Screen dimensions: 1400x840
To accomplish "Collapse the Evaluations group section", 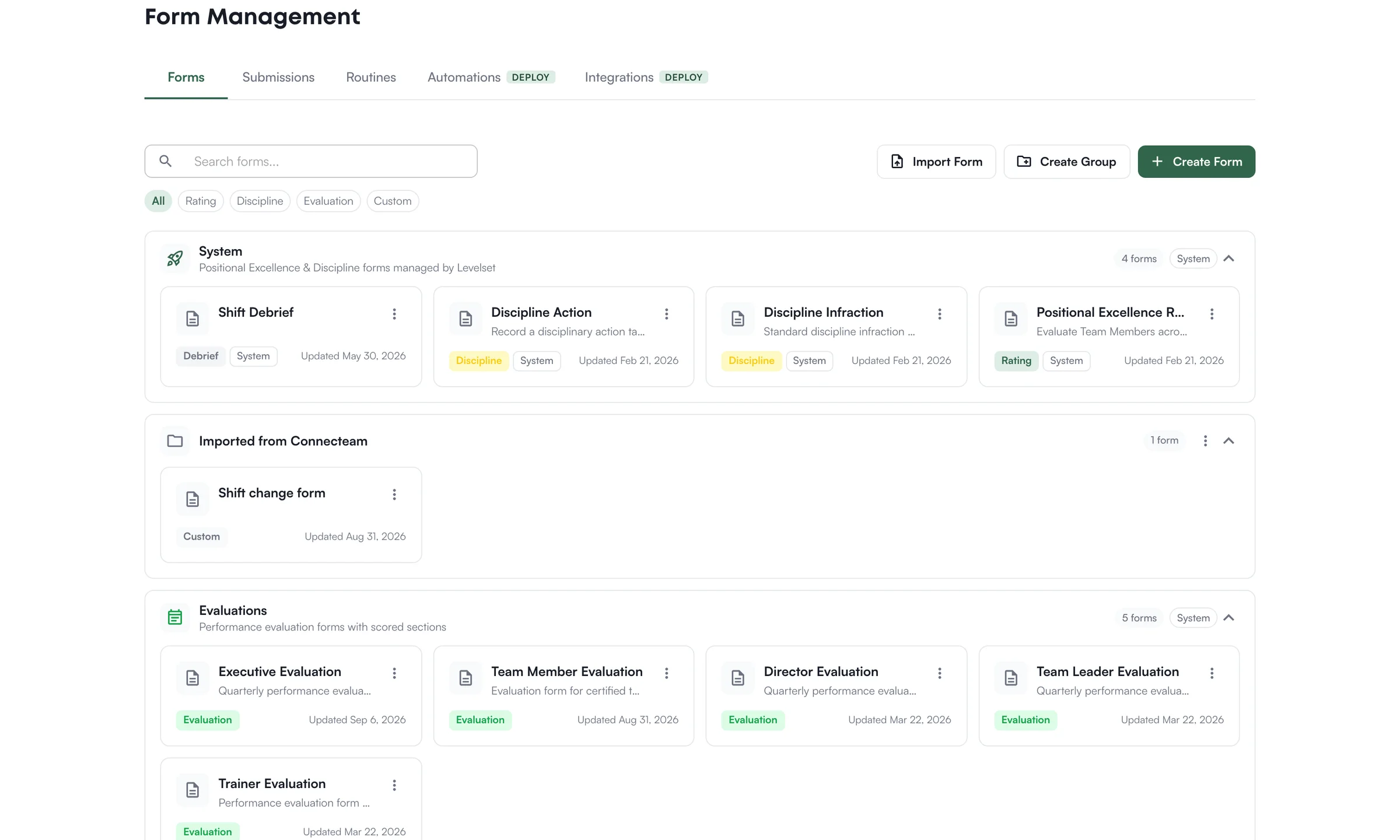I will pyautogui.click(x=1228, y=618).
